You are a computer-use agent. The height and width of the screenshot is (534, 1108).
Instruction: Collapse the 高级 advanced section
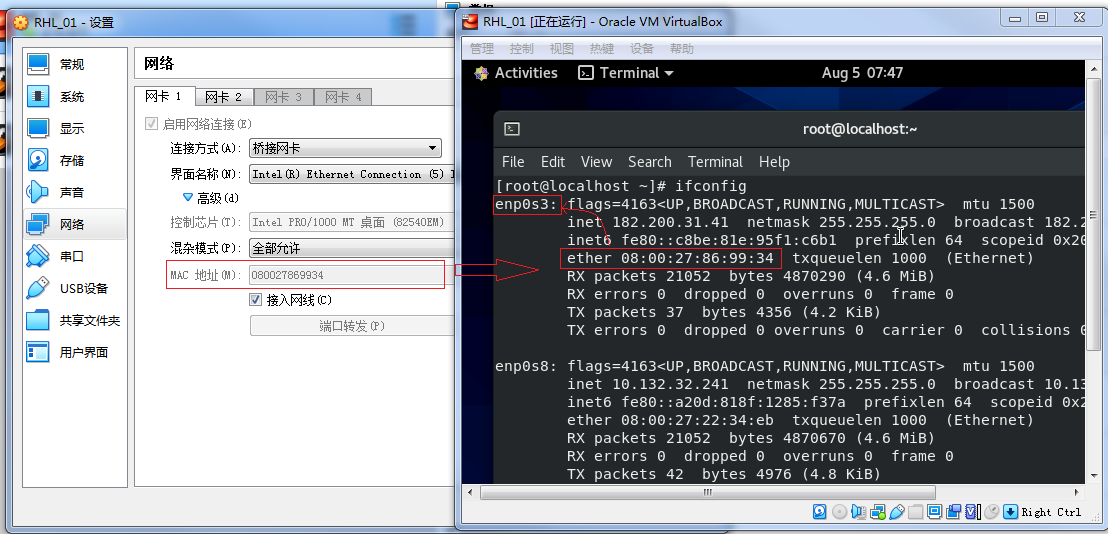point(210,198)
